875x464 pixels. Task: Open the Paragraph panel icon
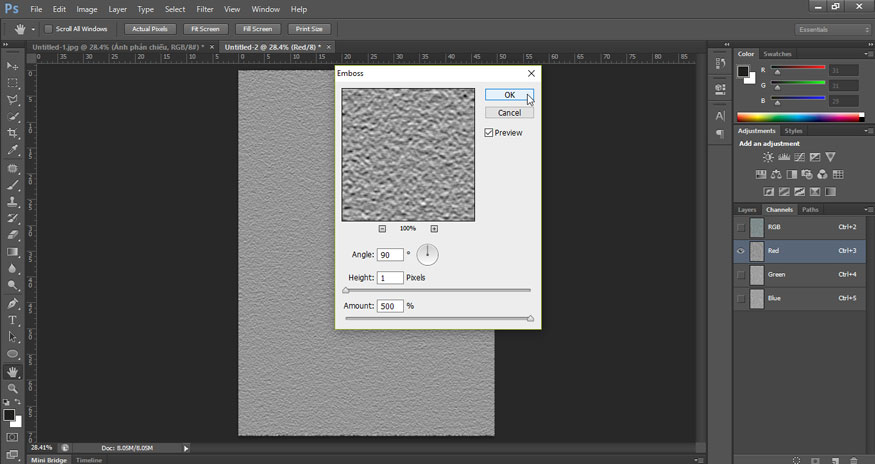pyautogui.click(x=720, y=134)
